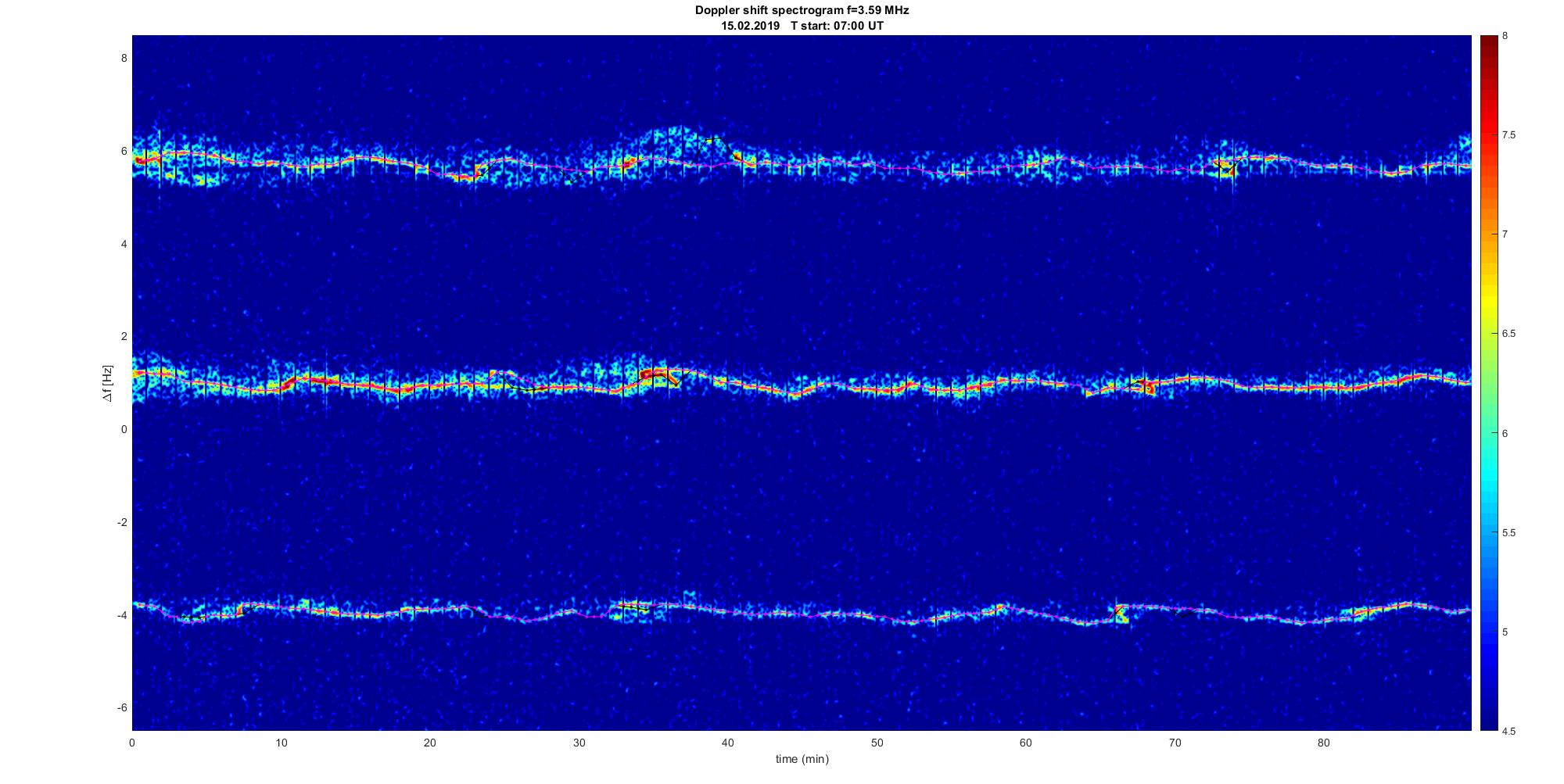Screen dimensions: 1564x784
Task: Click the black trace peak near 39 min on upper band
Action: click(x=715, y=139)
